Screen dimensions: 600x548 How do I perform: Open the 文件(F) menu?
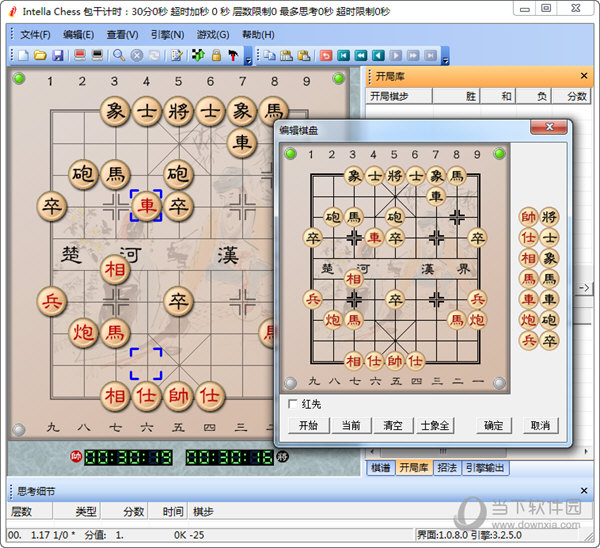tap(35, 35)
